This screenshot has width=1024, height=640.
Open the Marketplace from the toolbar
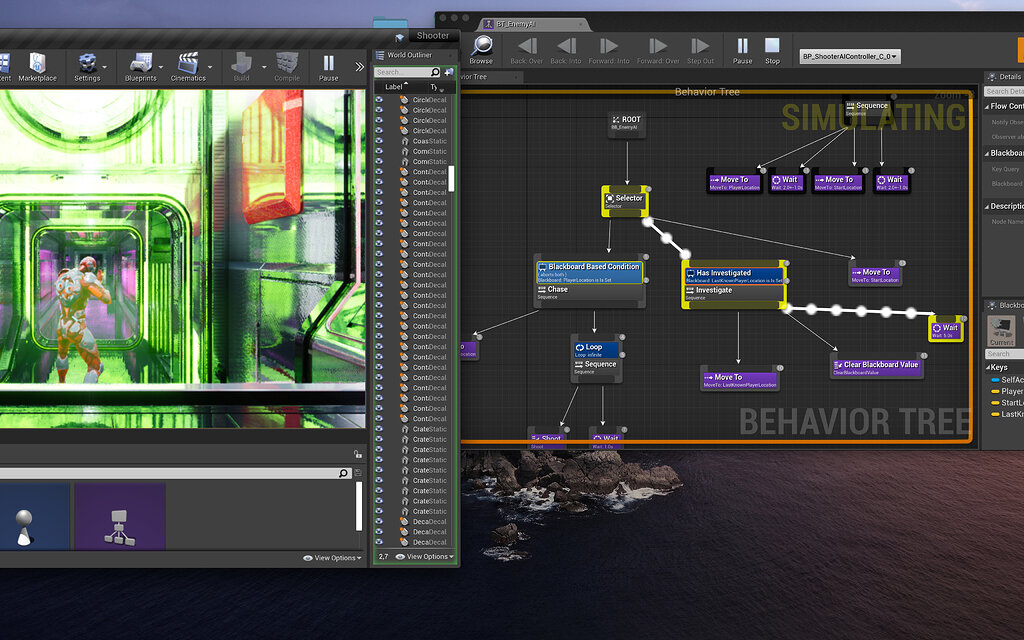point(37,65)
